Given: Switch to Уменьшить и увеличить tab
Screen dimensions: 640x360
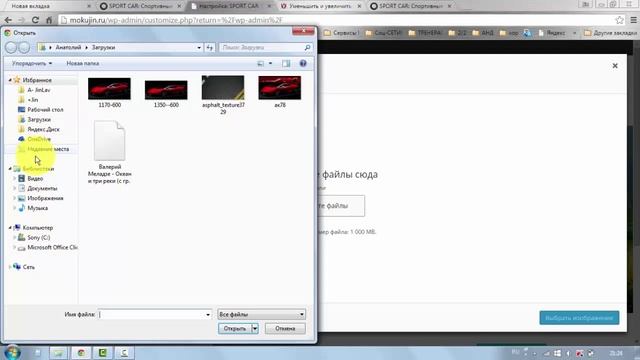Looking at the screenshot, I should click(x=320, y=6).
